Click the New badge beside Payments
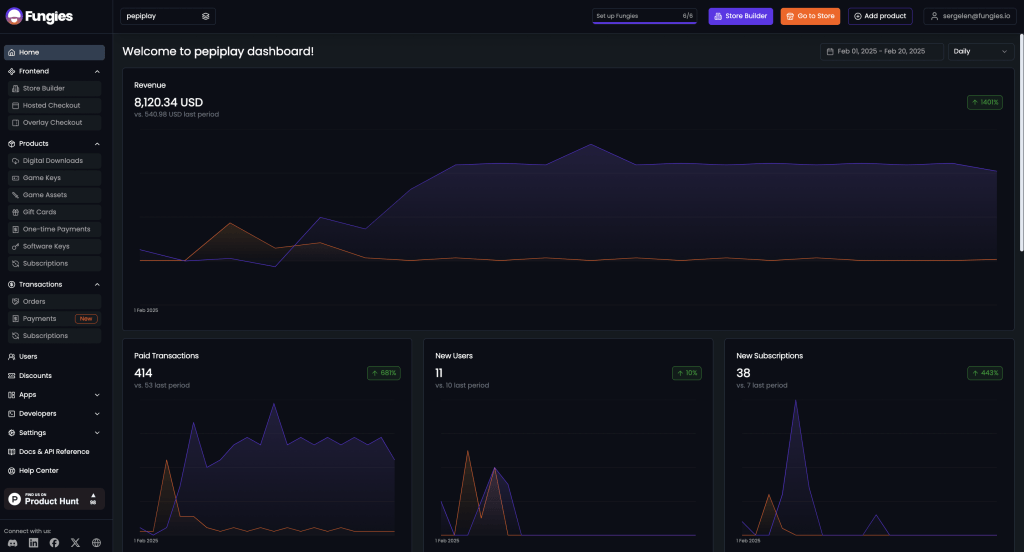 coord(86,319)
